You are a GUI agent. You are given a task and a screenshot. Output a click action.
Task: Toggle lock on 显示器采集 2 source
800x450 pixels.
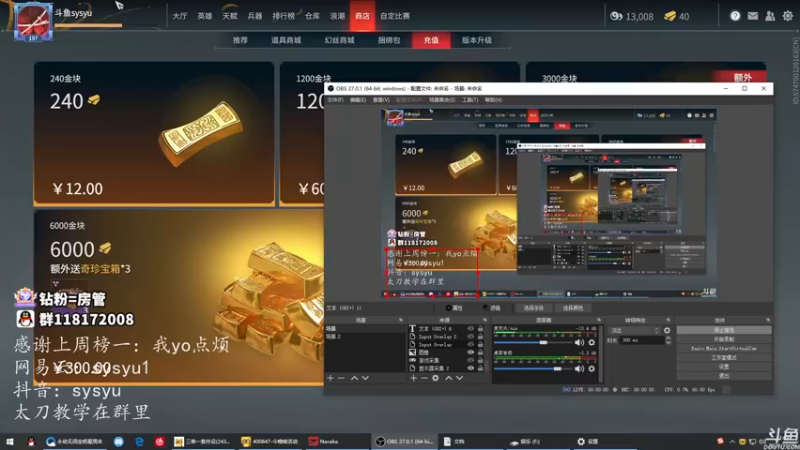(480, 368)
